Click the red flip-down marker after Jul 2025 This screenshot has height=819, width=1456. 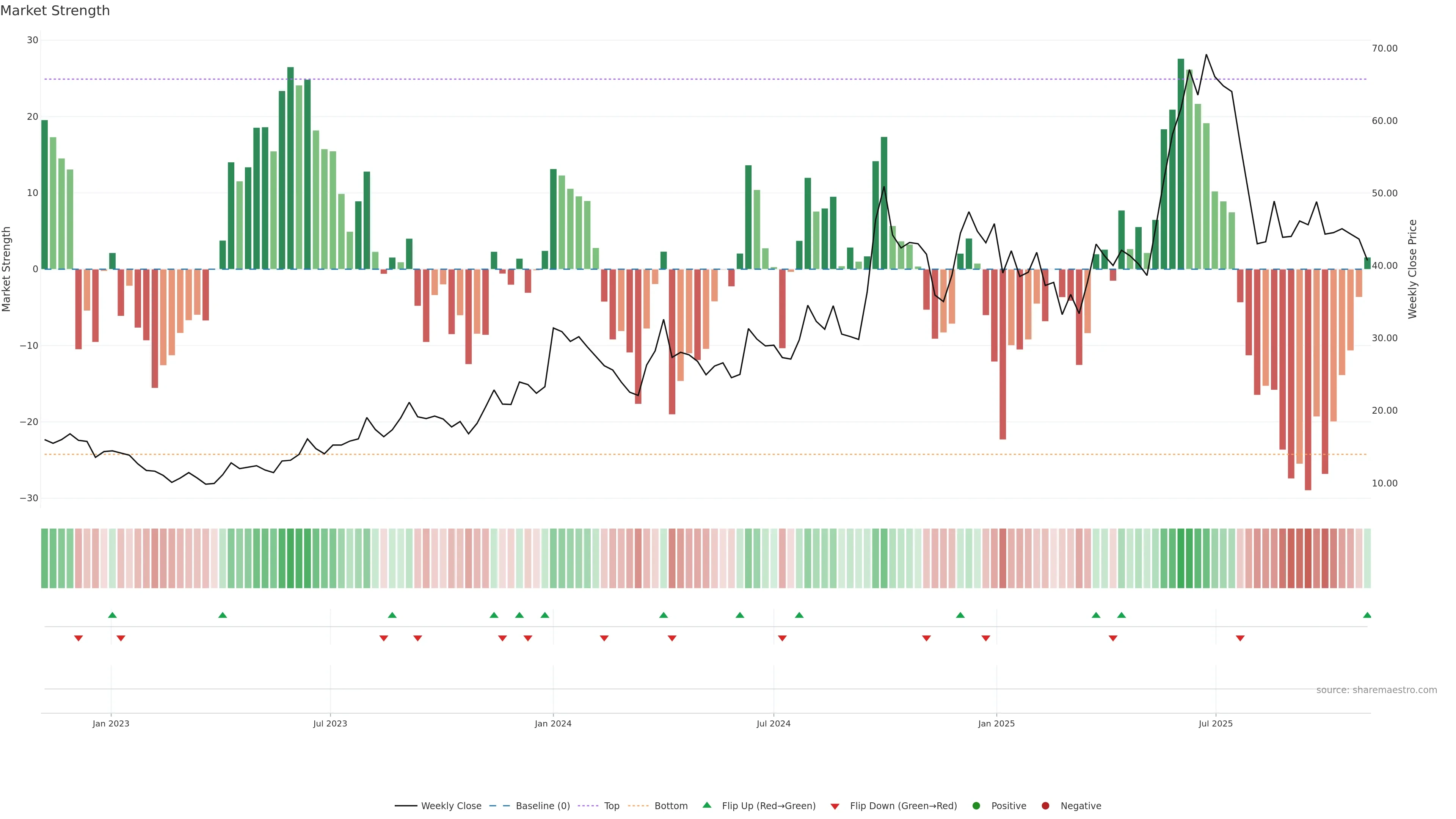[x=1240, y=638]
